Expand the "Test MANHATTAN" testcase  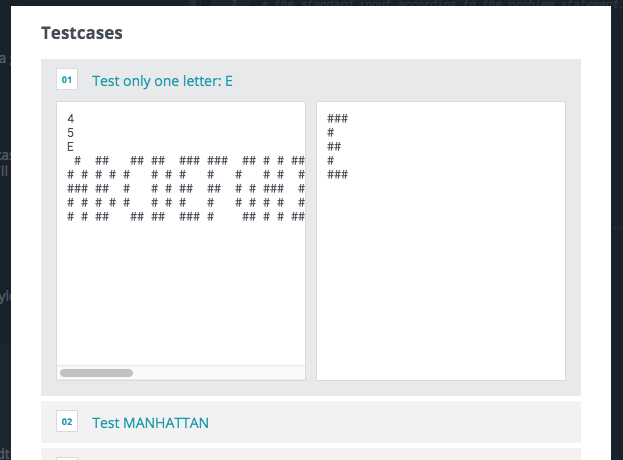(x=150, y=423)
